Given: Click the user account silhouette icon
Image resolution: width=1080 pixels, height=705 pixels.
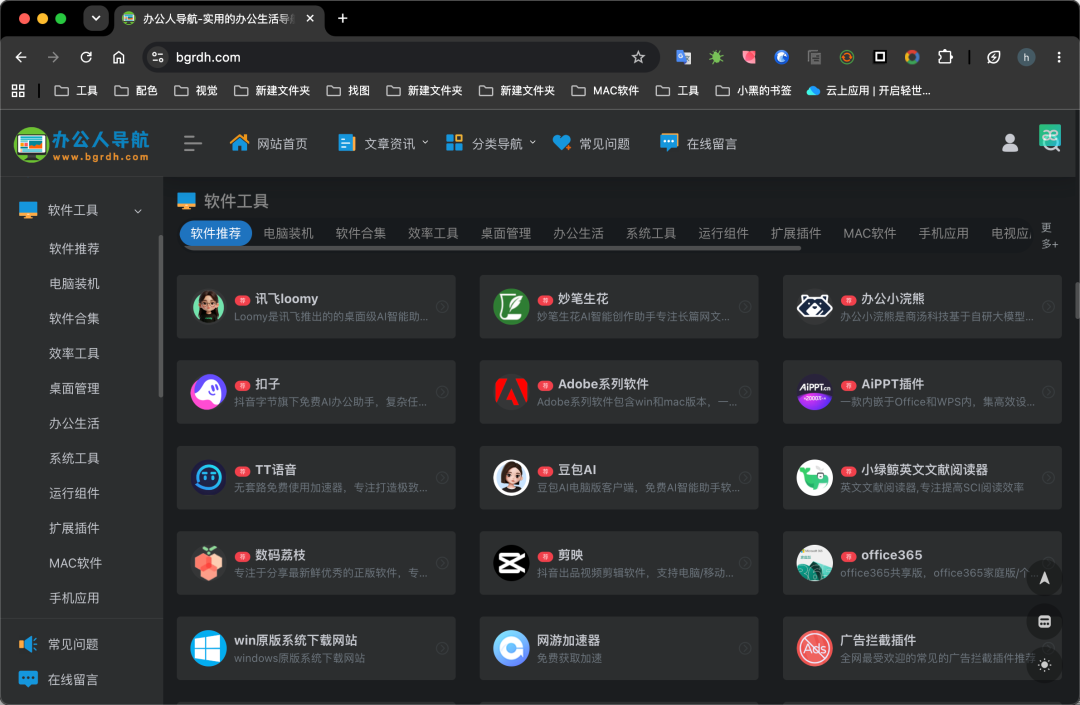Looking at the screenshot, I should (x=1010, y=143).
